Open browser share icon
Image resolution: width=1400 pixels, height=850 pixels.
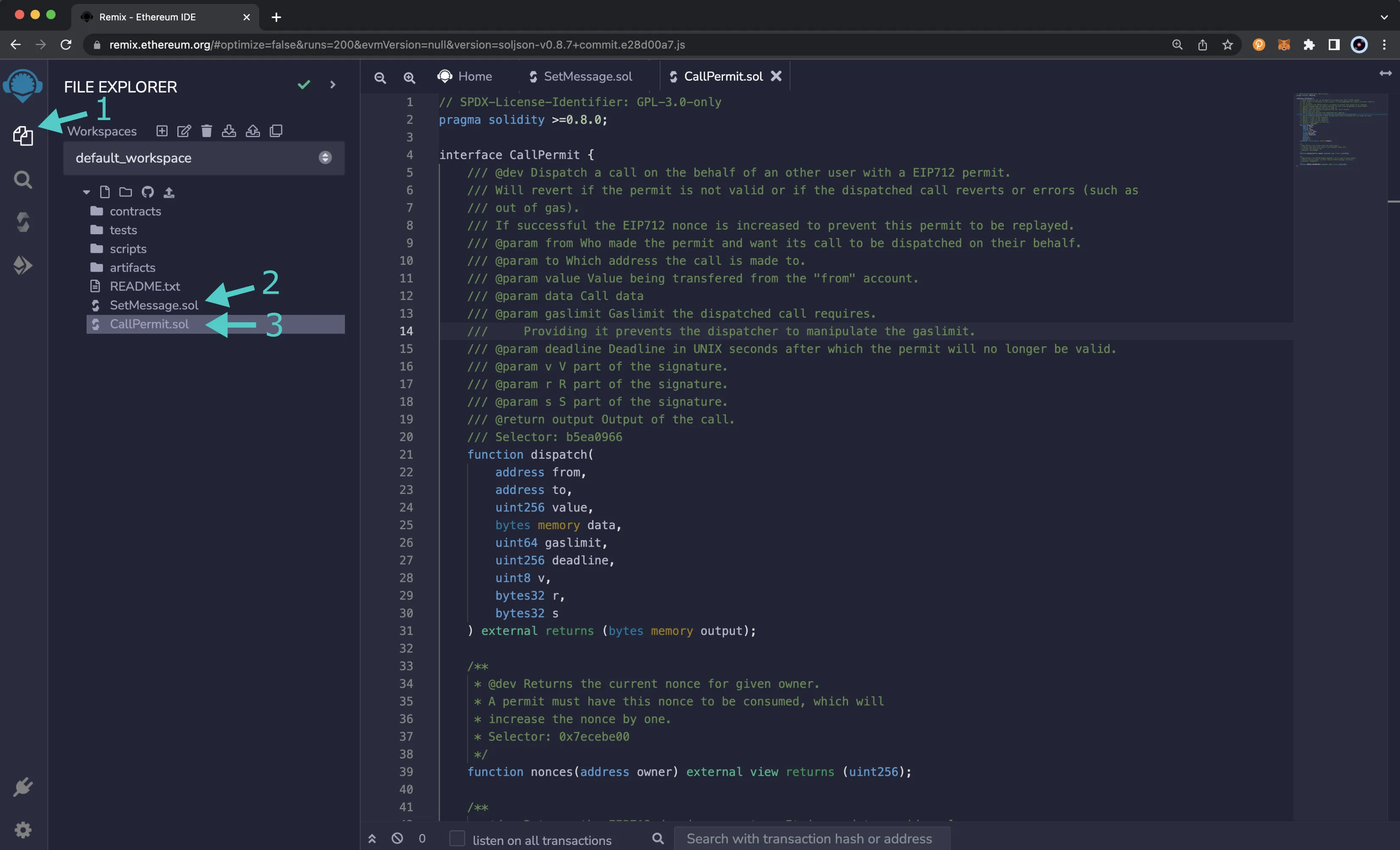point(1202,45)
